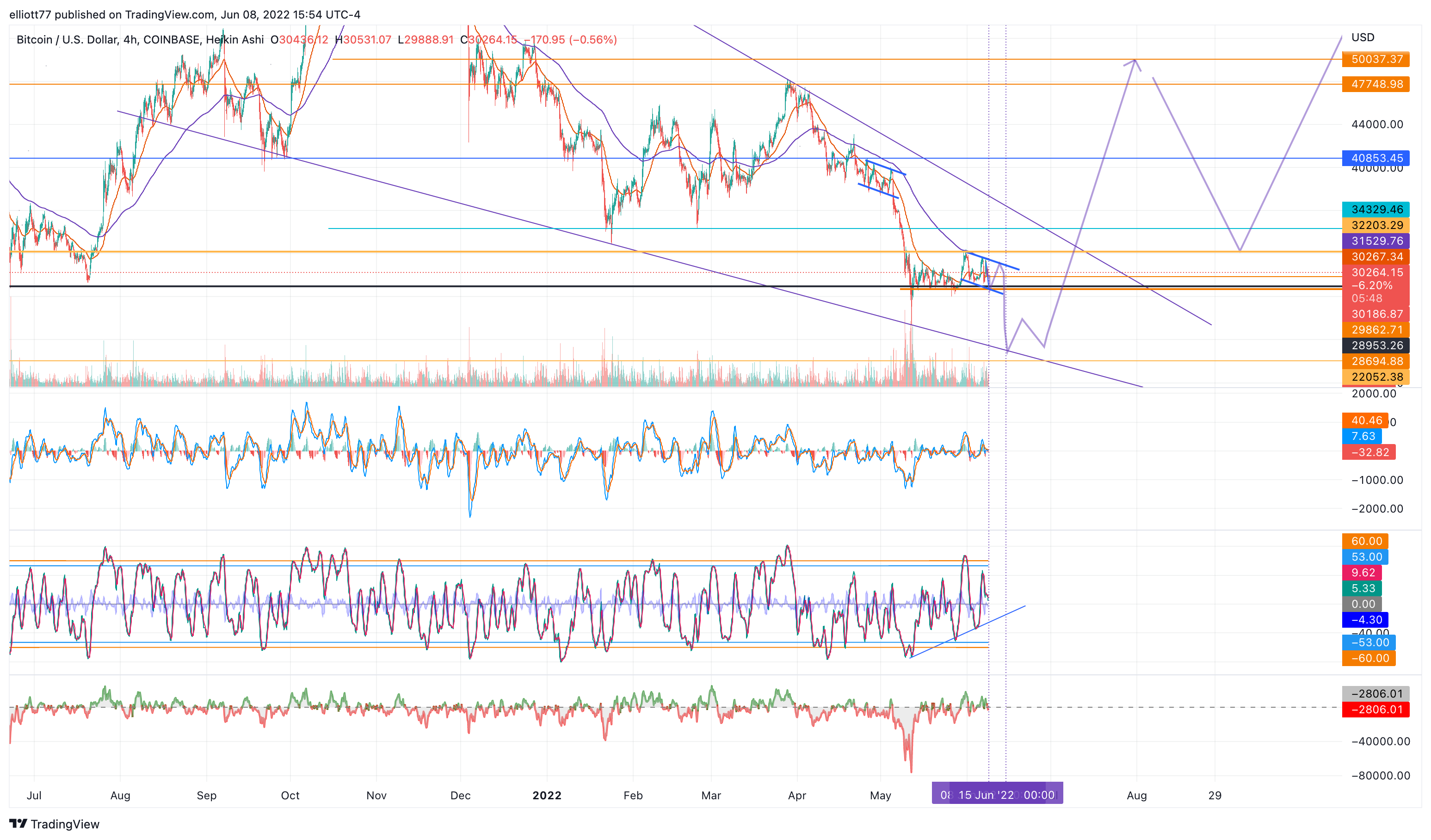
Task: Click the 31529.76 purple price label
Action: coord(1376,241)
